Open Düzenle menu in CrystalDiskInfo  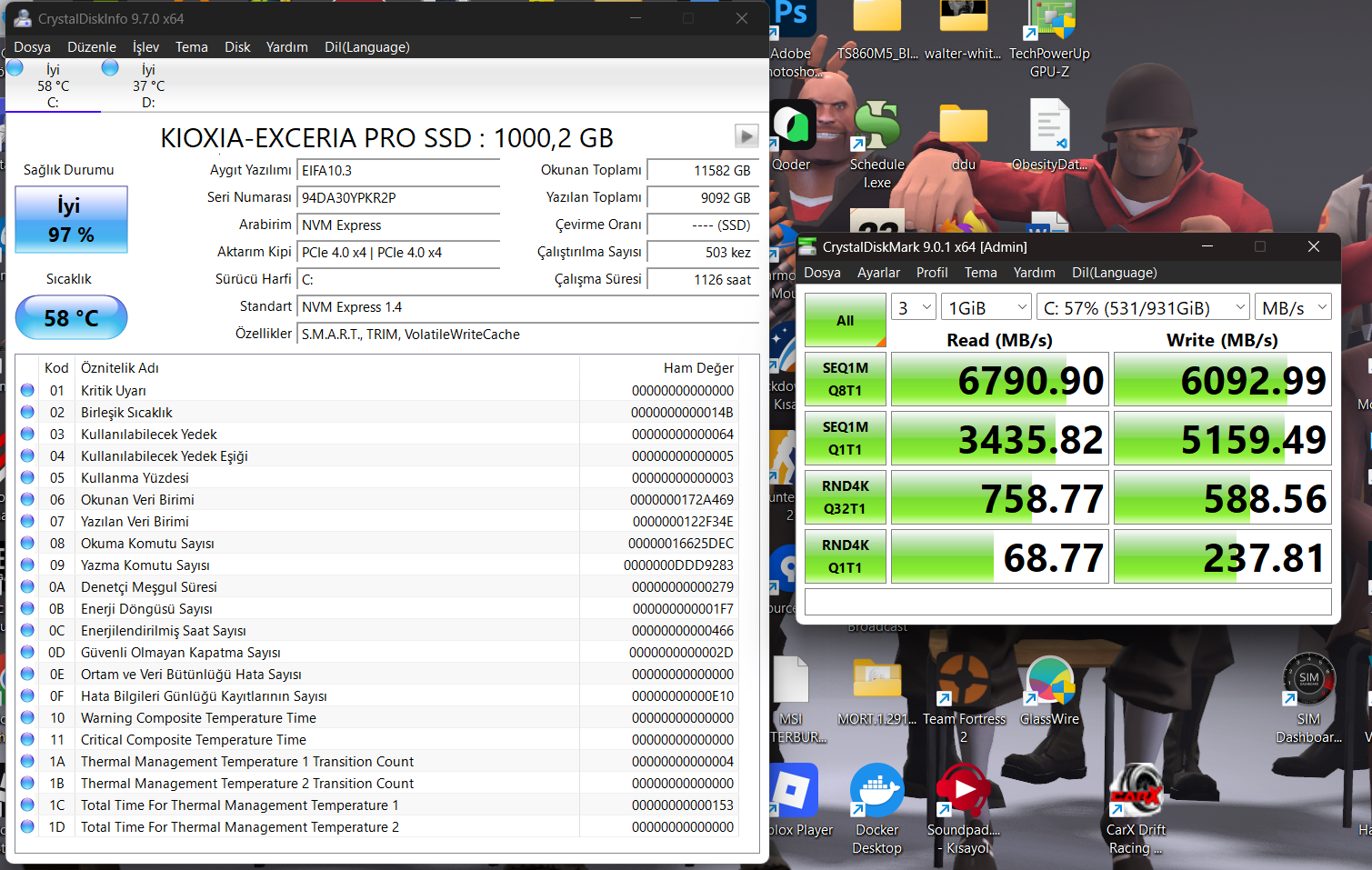[92, 47]
